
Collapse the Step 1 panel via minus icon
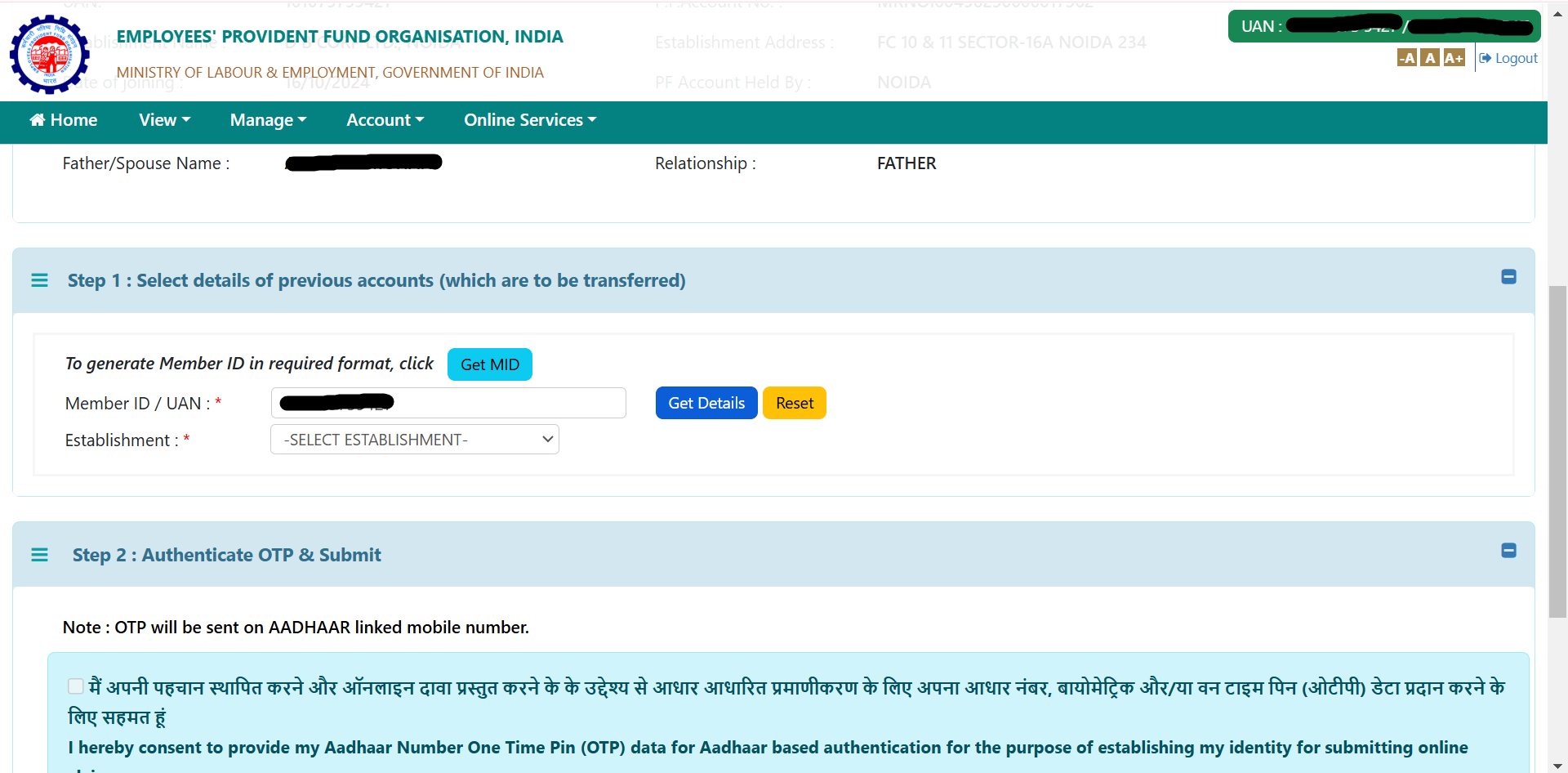[1508, 277]
